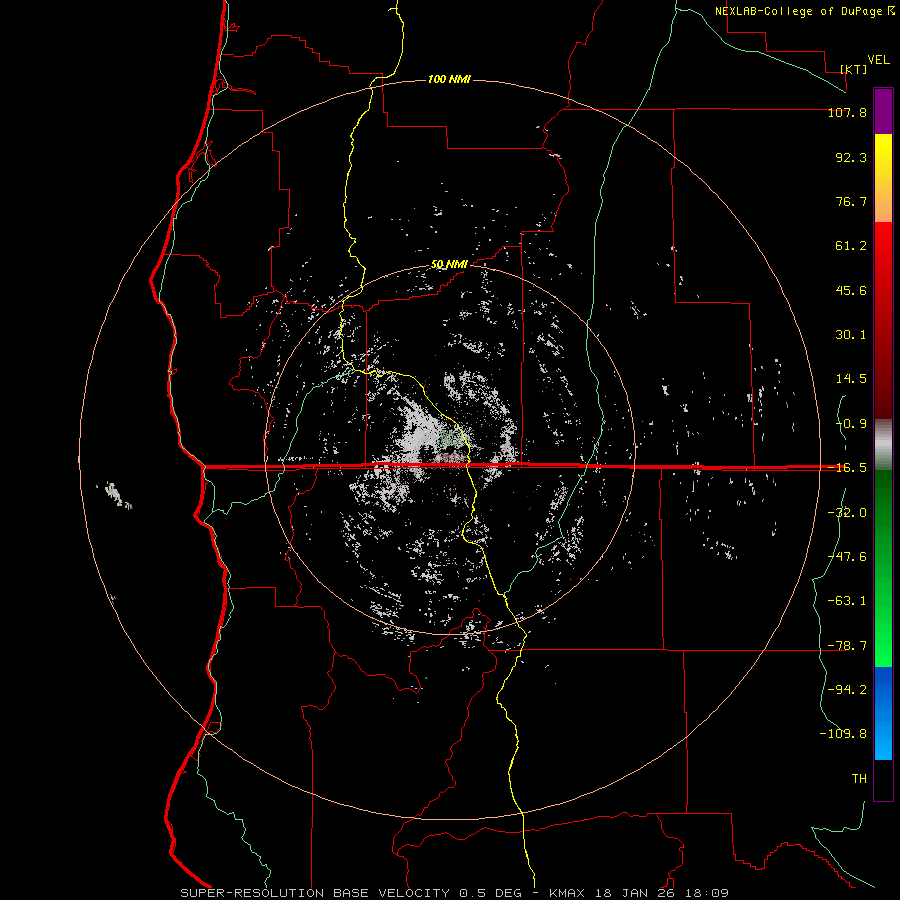Pick the gray segment of the color bar
The height and width of the screenshot is (900, 900).
coord(883,445)
